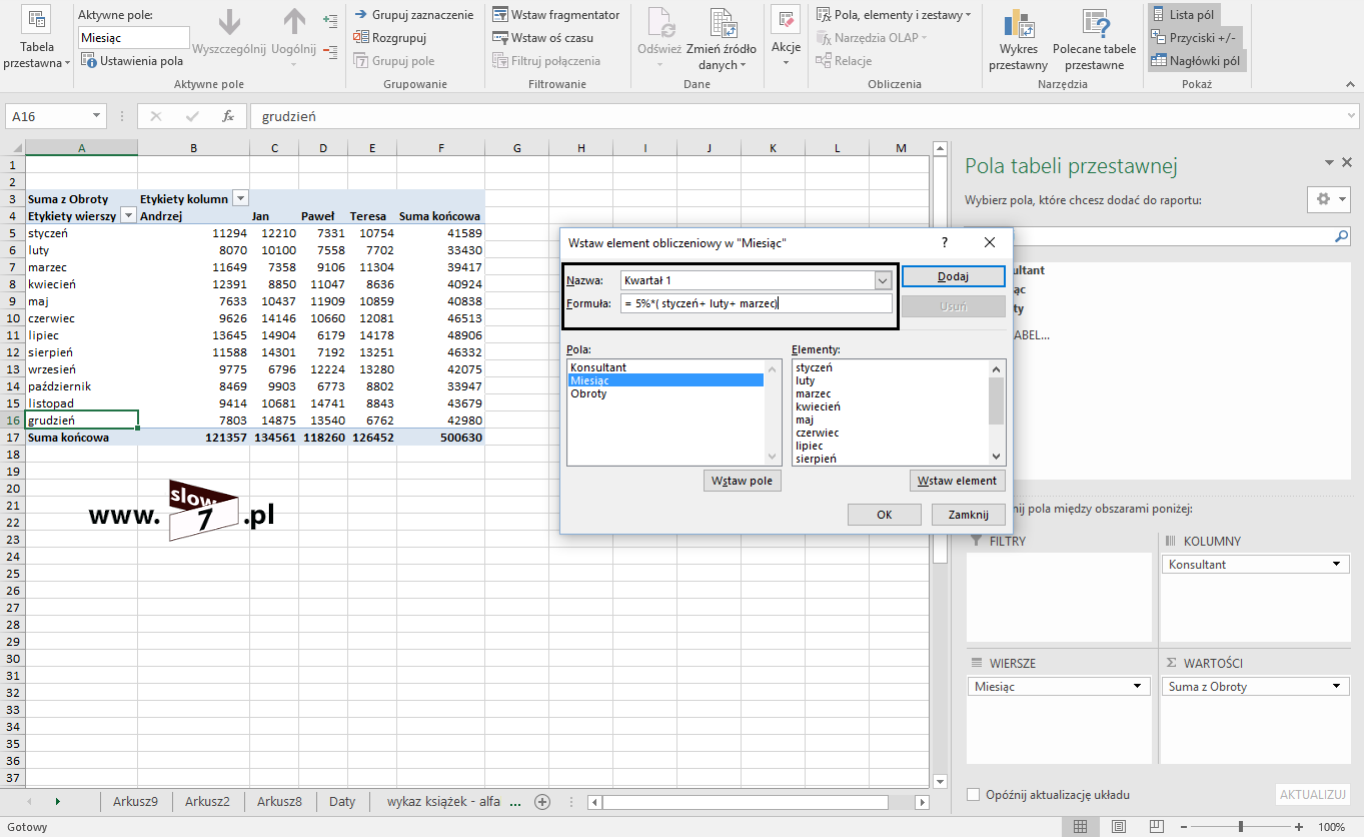Click Wstaw fragmentator
Viewport: 1364px width, 837px height.
[x=556, y=15]
